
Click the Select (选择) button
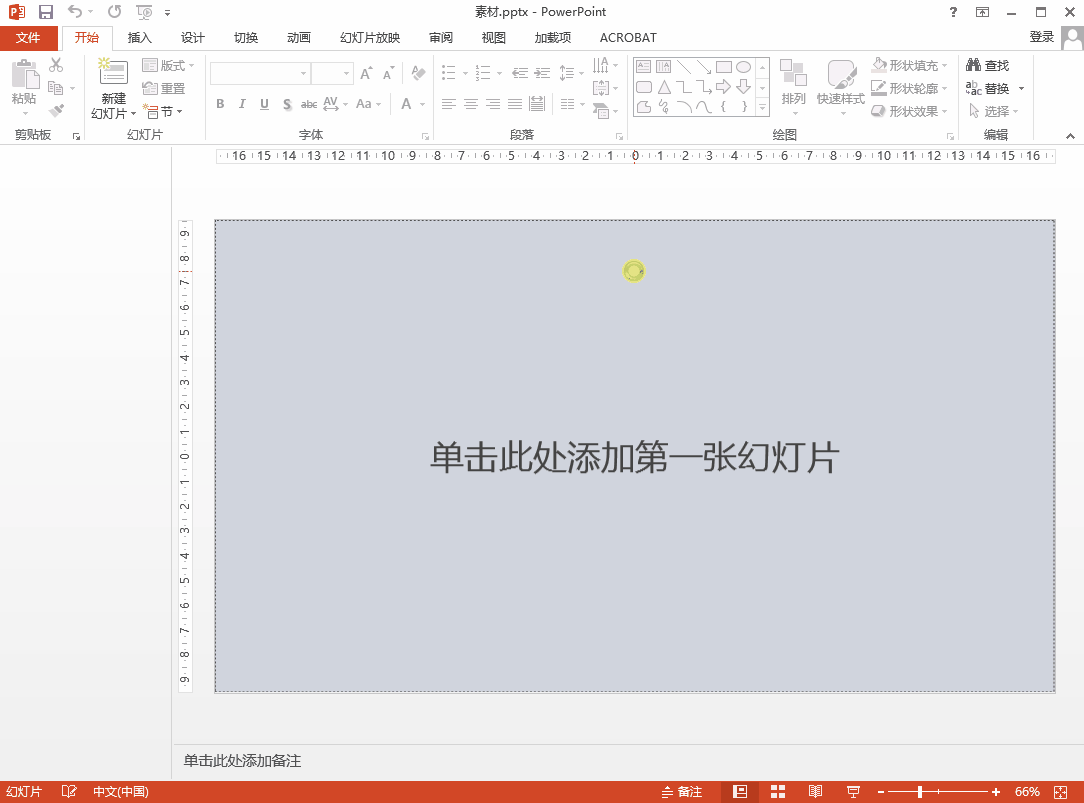pos(993,111)
